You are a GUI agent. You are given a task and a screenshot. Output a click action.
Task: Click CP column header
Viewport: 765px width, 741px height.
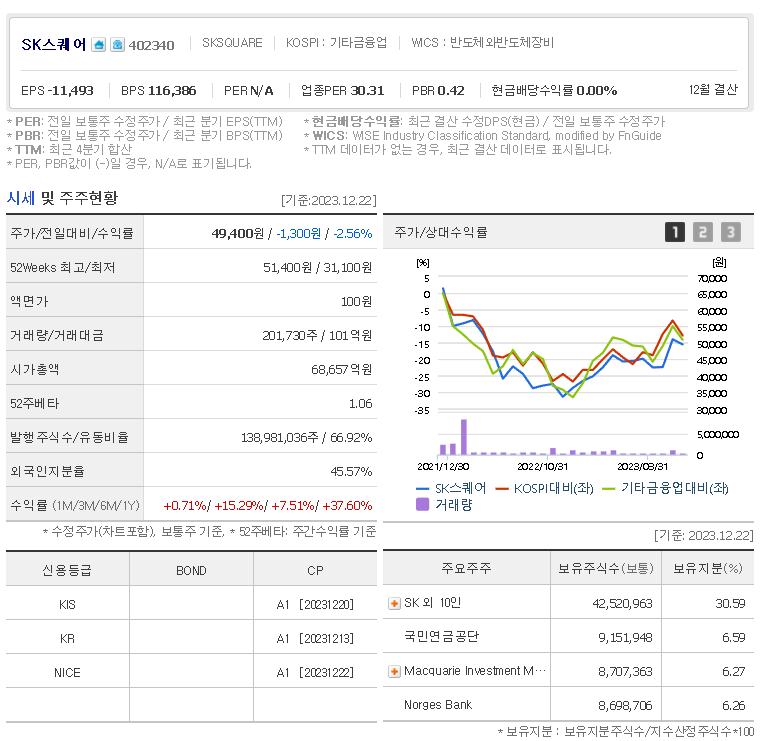coord(315,571)
